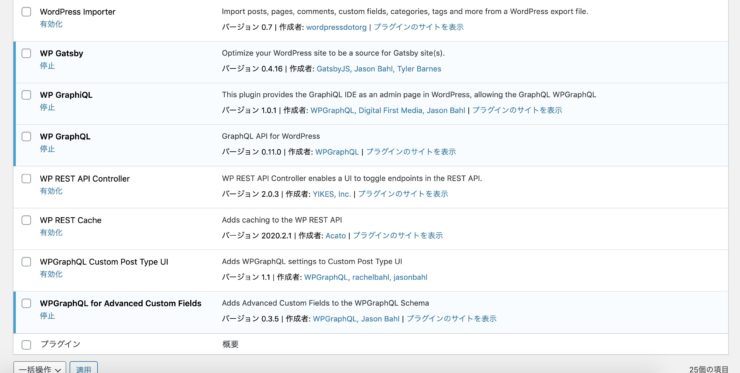The height and width of the screenshot is (373, 740).
Task: Tick the WP Gatsby checkbox
Action: (26, 53)
